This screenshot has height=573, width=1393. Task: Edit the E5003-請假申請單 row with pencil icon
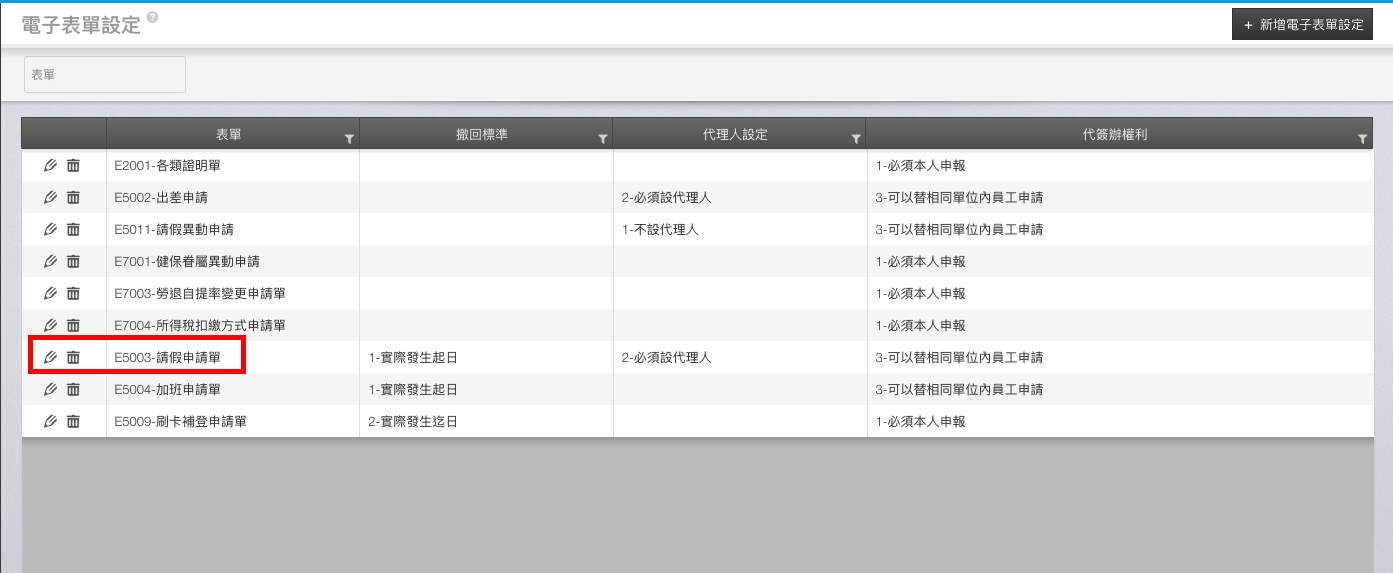pyautogui.click(x=51, y=357)
